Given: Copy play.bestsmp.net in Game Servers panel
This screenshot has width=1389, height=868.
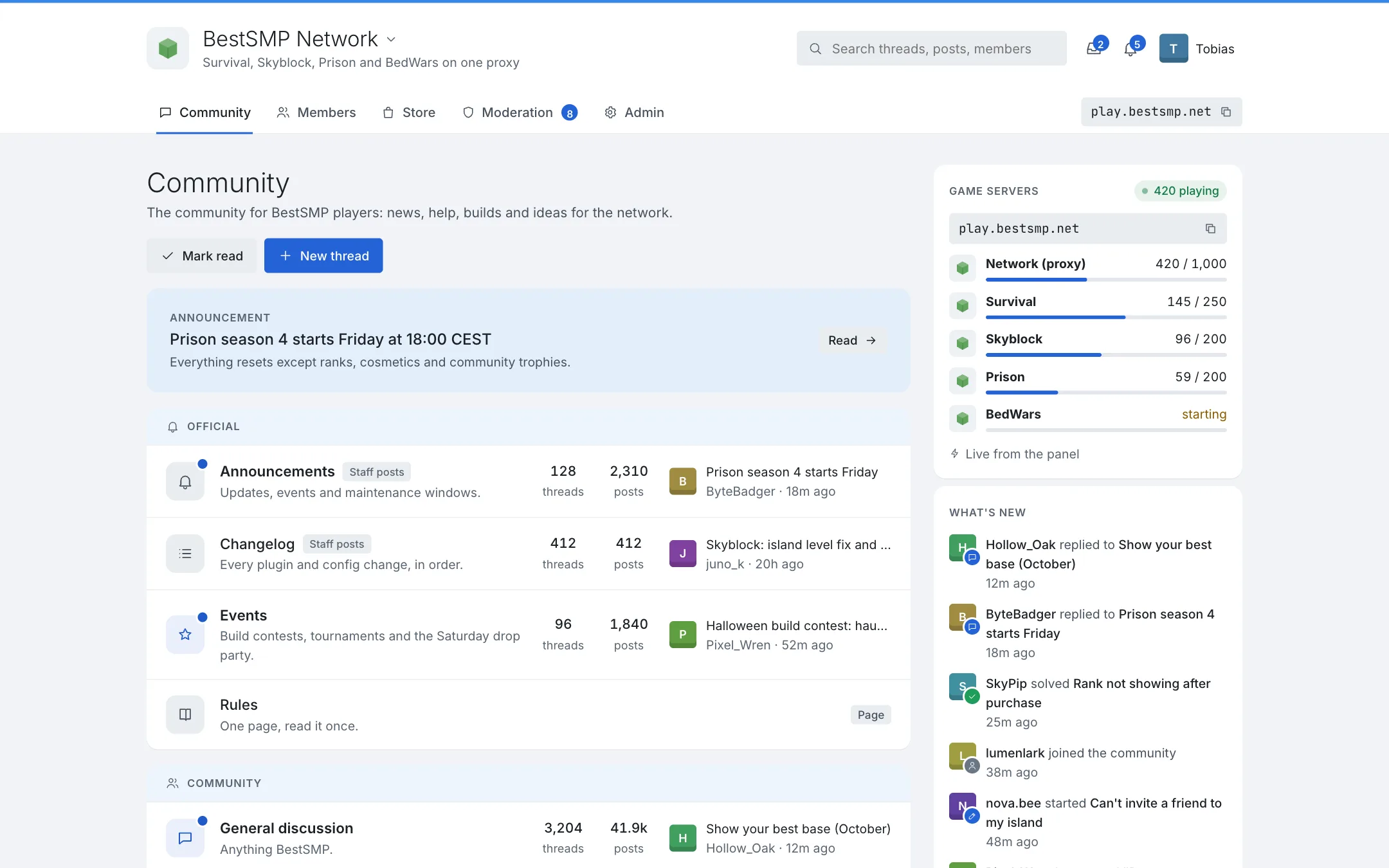Looking at the screenshot, I should (x=1210, y=229).
